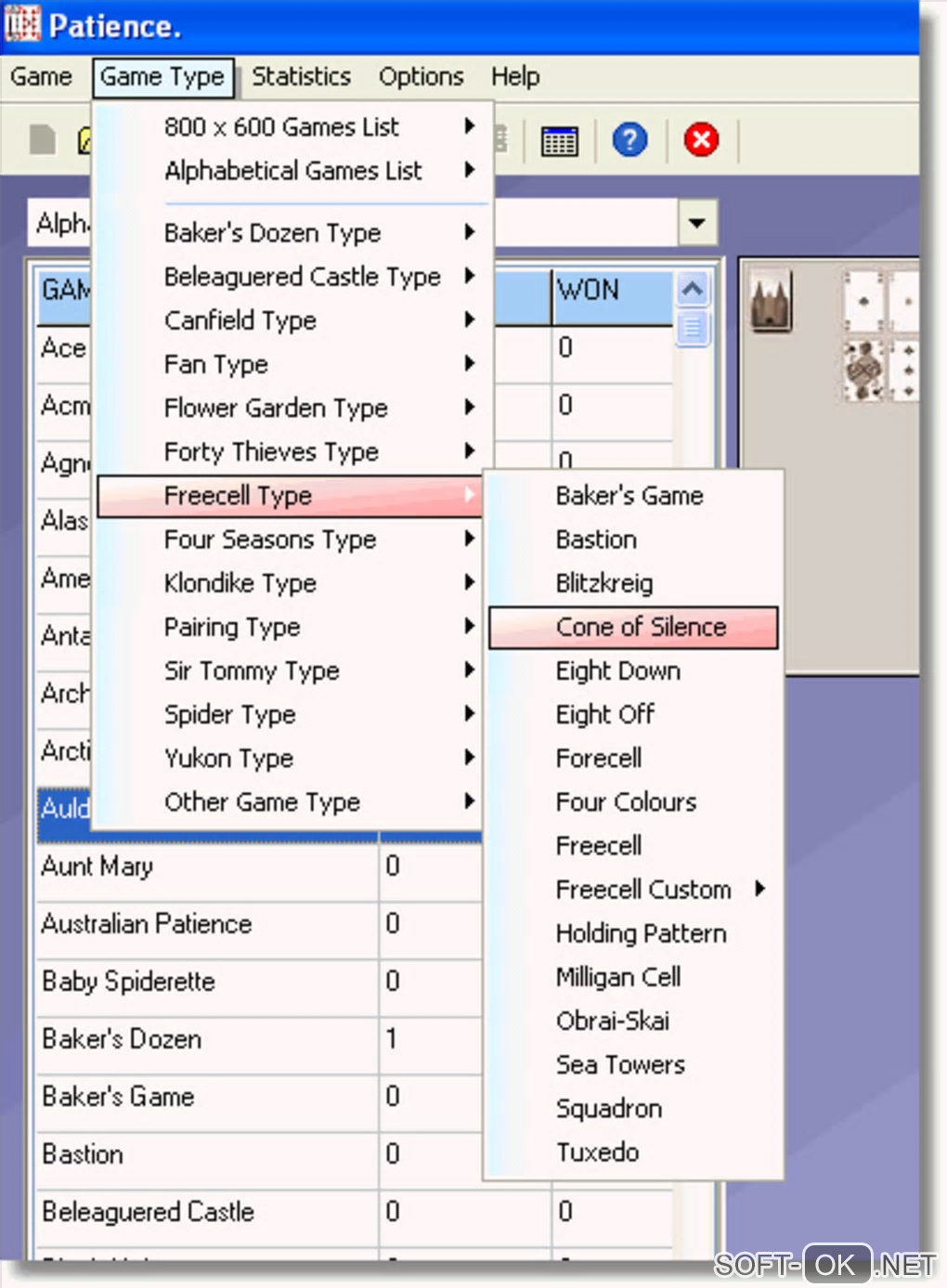The image size is (947, 1288).
Task: Click the red X exit toolbar icon
Action: (x=701, y=140)
